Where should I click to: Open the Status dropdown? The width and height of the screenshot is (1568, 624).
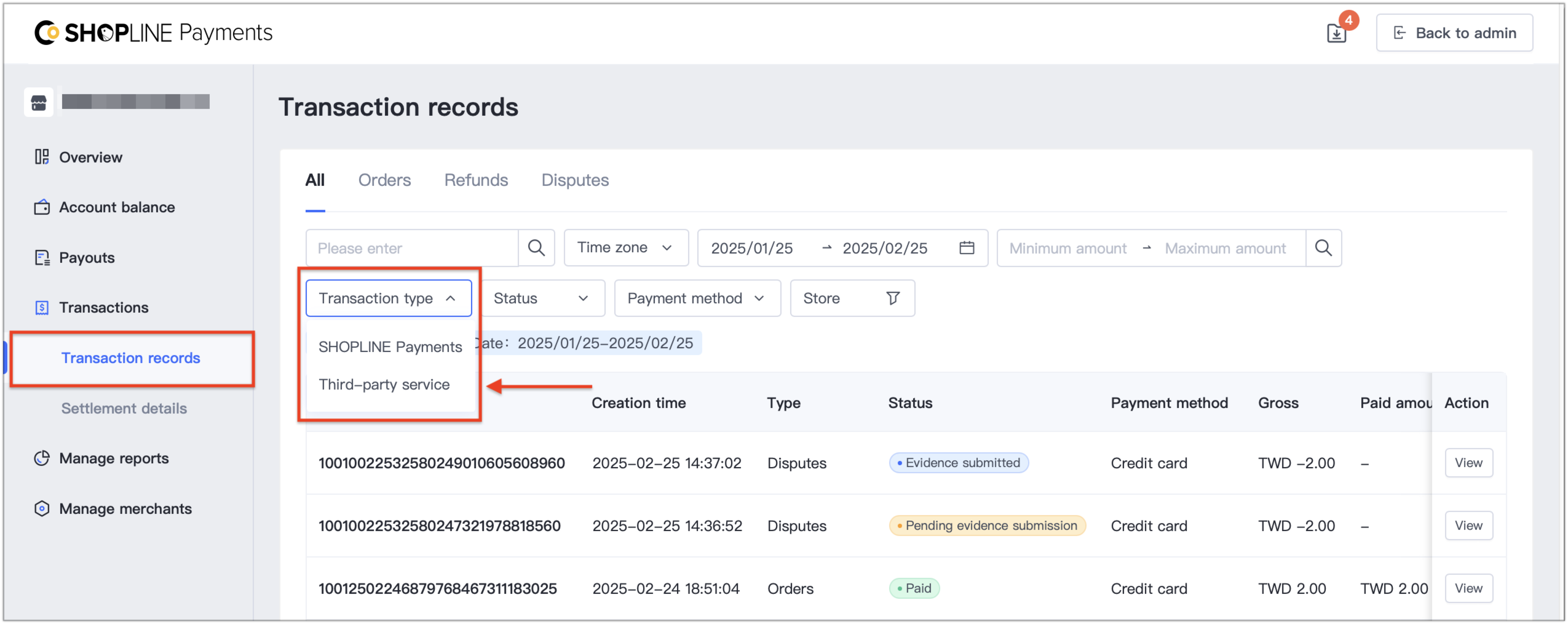pyautogui.click(x=543, y=298)
